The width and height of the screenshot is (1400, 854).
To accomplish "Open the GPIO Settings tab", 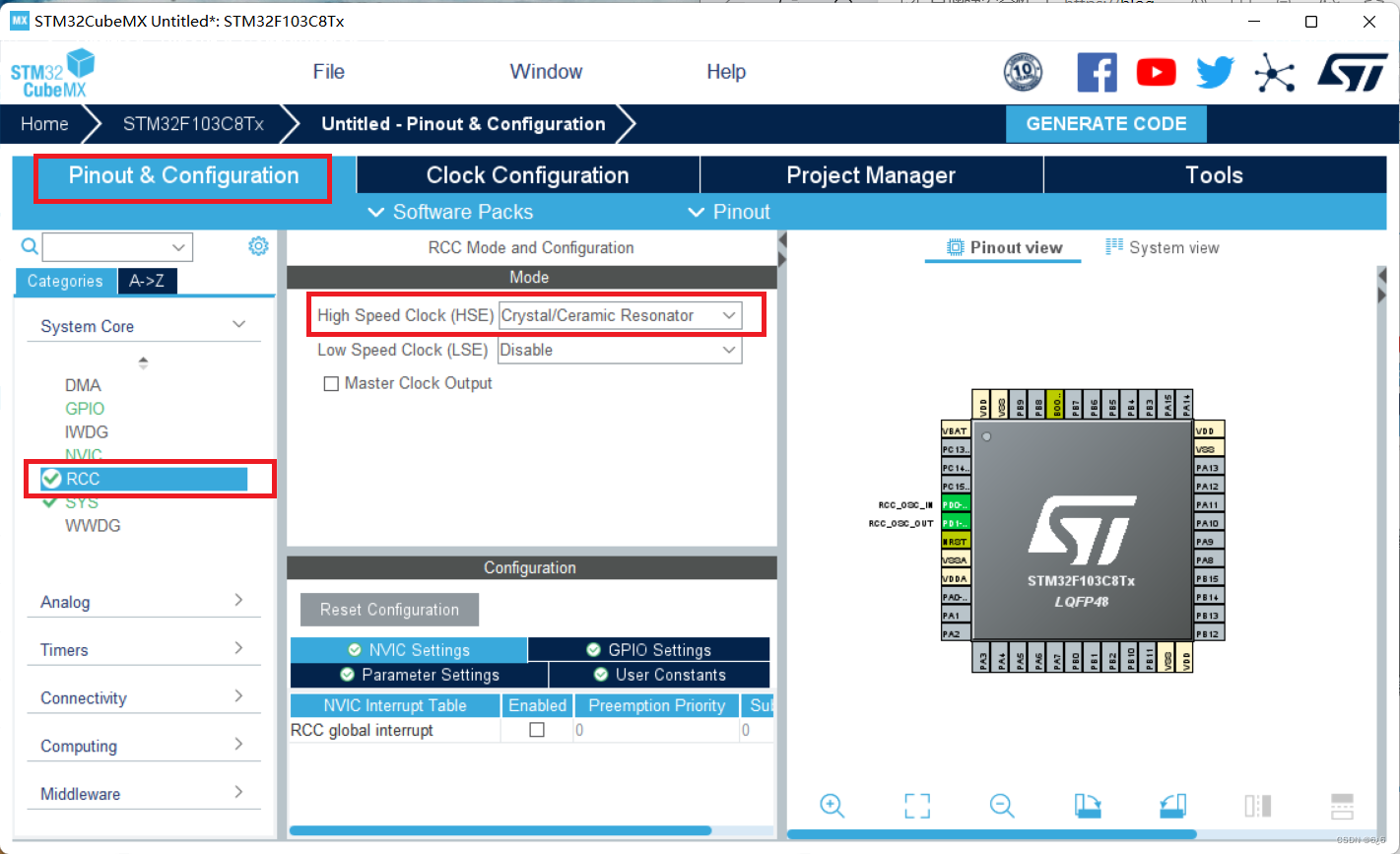I will pyautogui.click(x=648, y=650).
